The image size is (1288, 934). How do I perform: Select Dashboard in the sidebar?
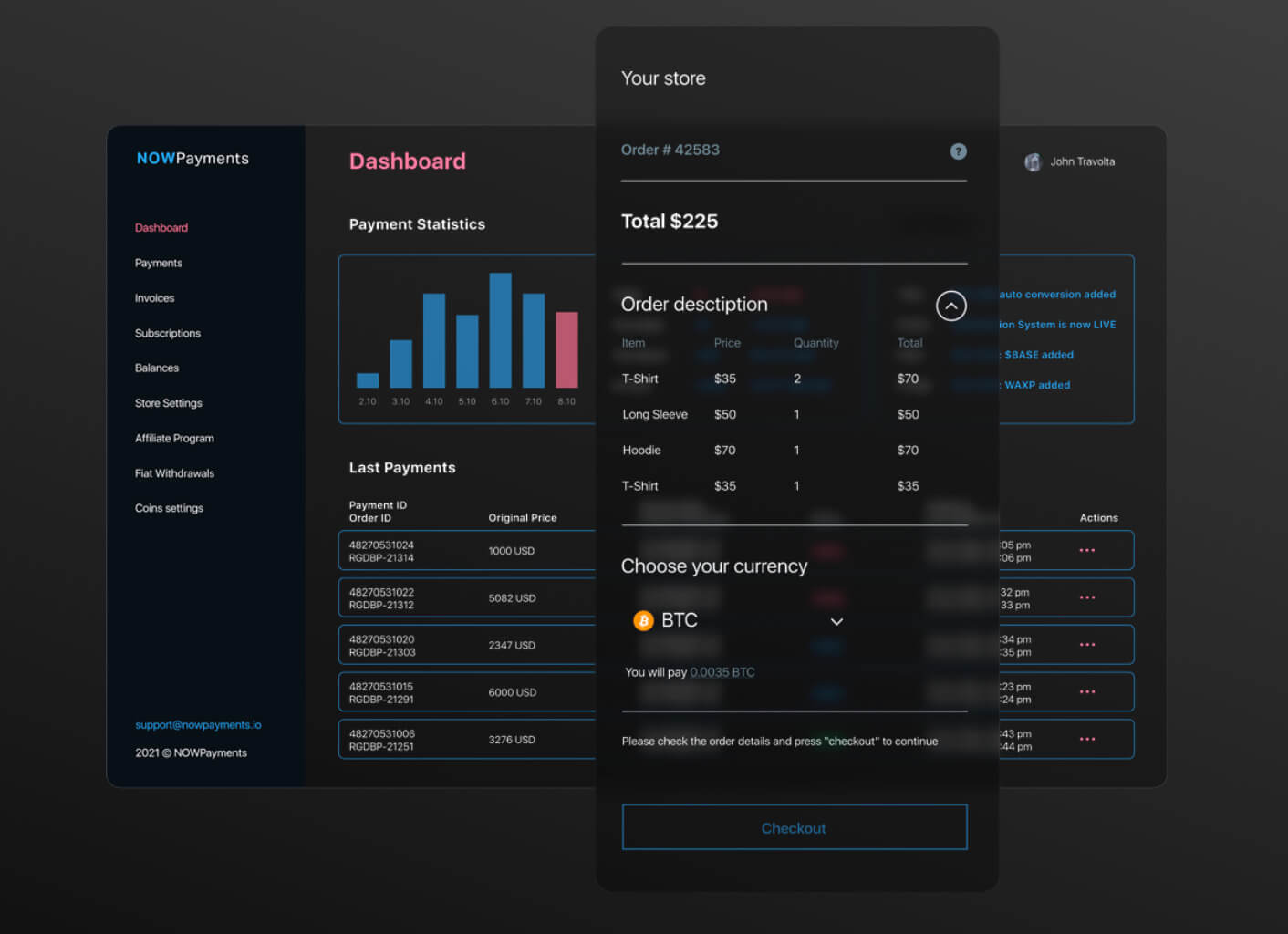(x=161, y=227)
